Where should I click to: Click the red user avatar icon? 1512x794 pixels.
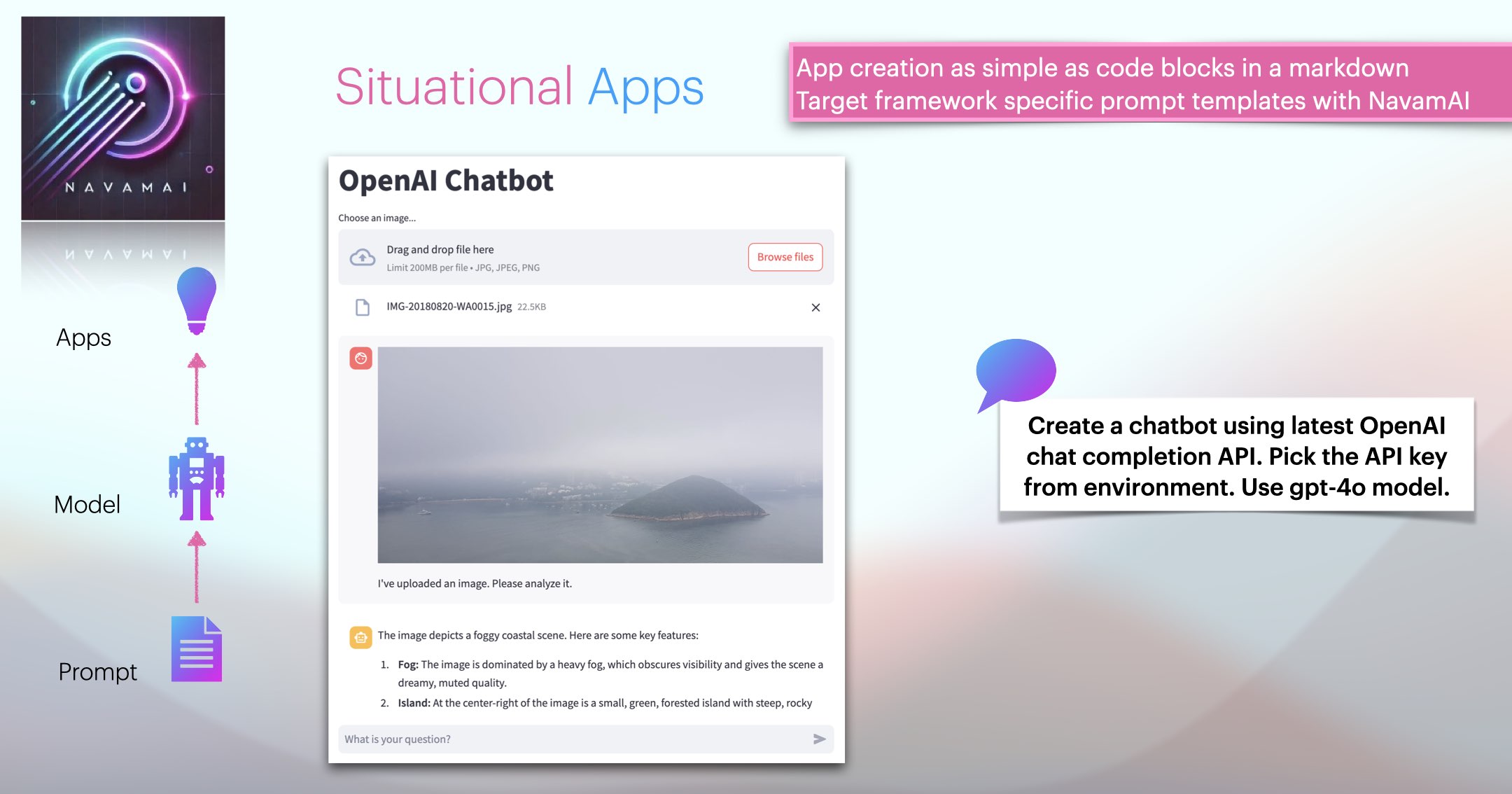tap(360, 358)
